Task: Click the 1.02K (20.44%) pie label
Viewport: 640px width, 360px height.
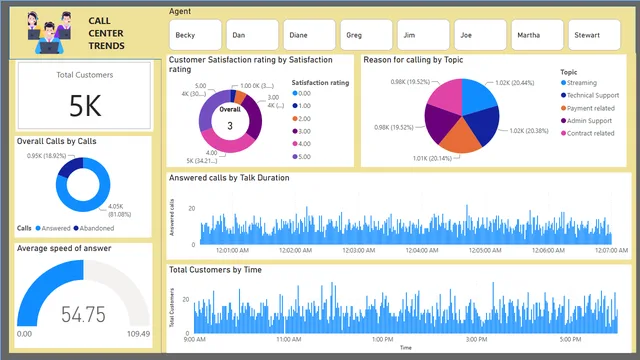Action: 515,83
